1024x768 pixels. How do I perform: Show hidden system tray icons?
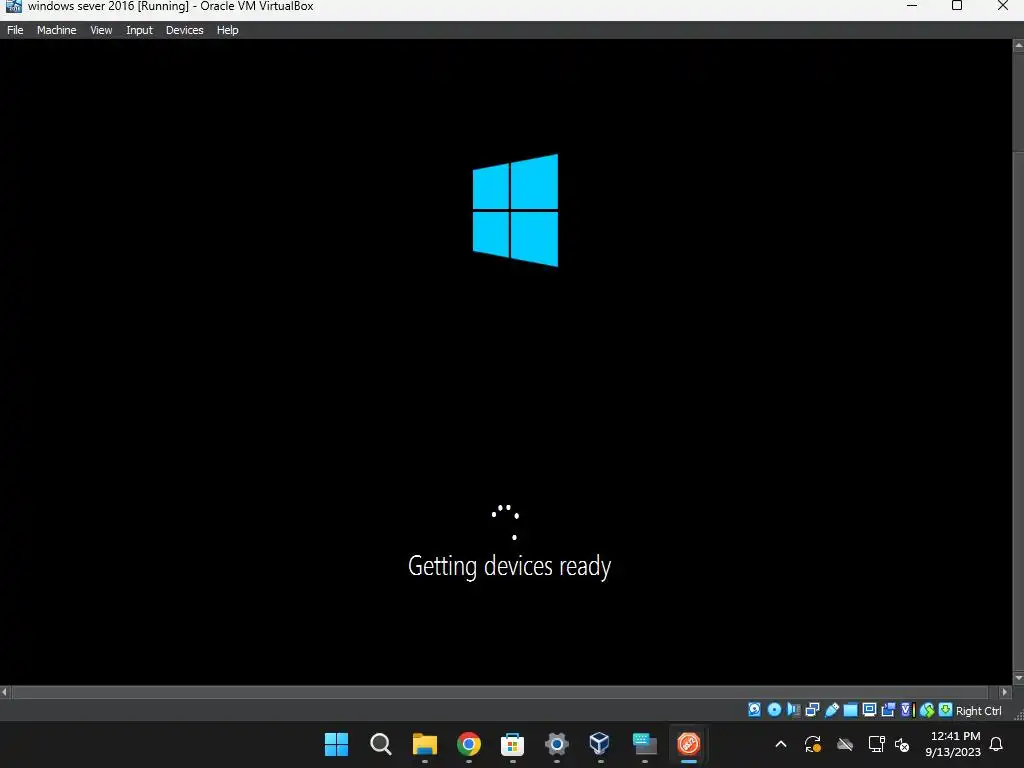[780, 744]
